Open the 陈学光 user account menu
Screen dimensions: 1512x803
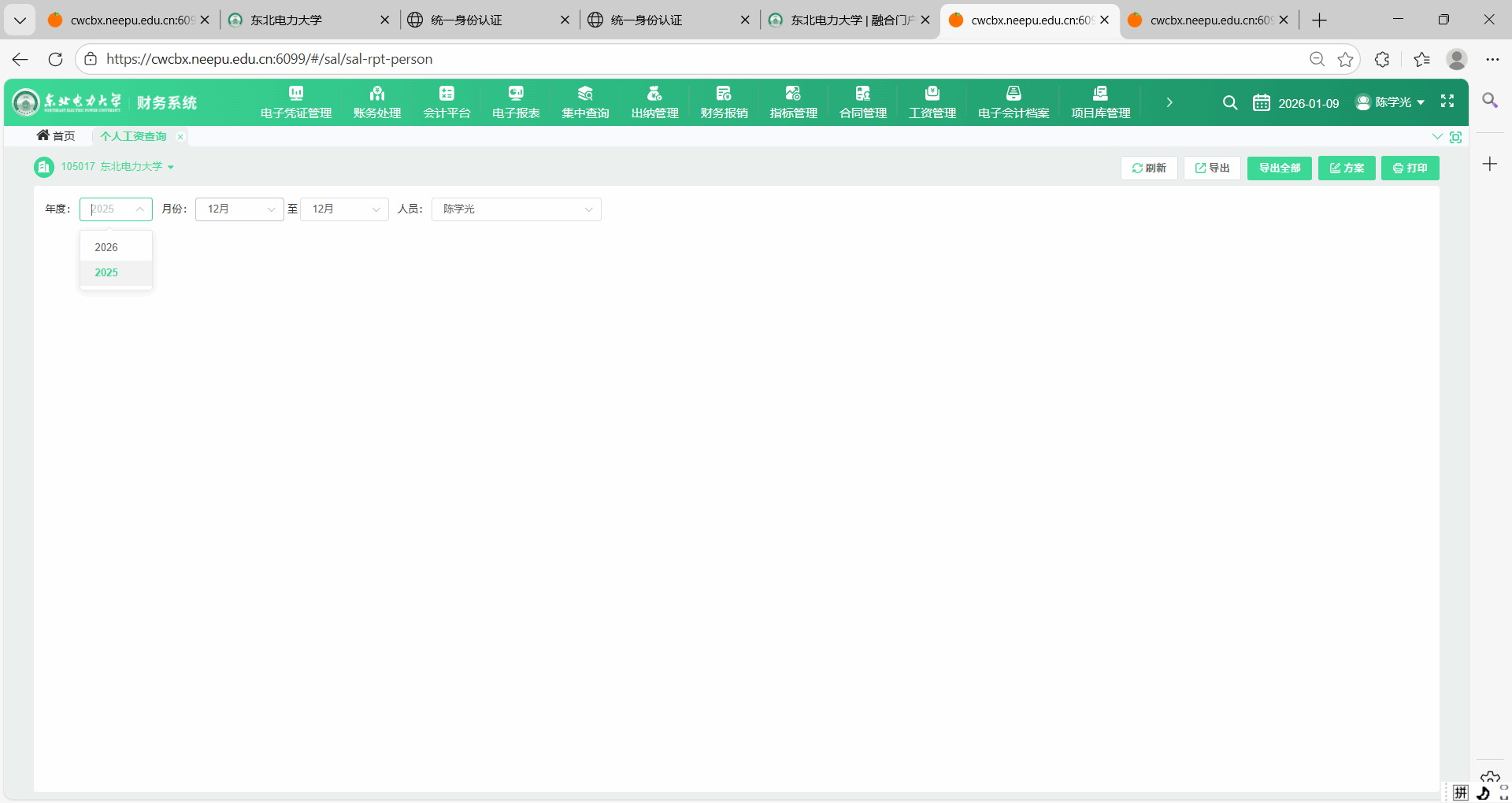(x=1391, y=102)
